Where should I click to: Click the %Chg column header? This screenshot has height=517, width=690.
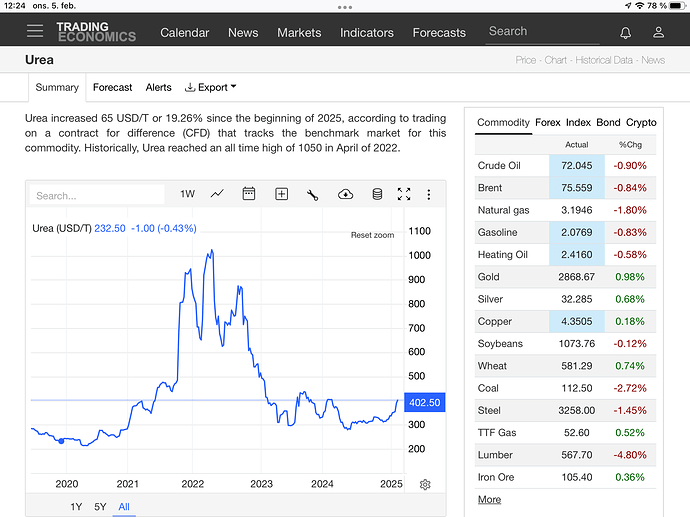630,145
